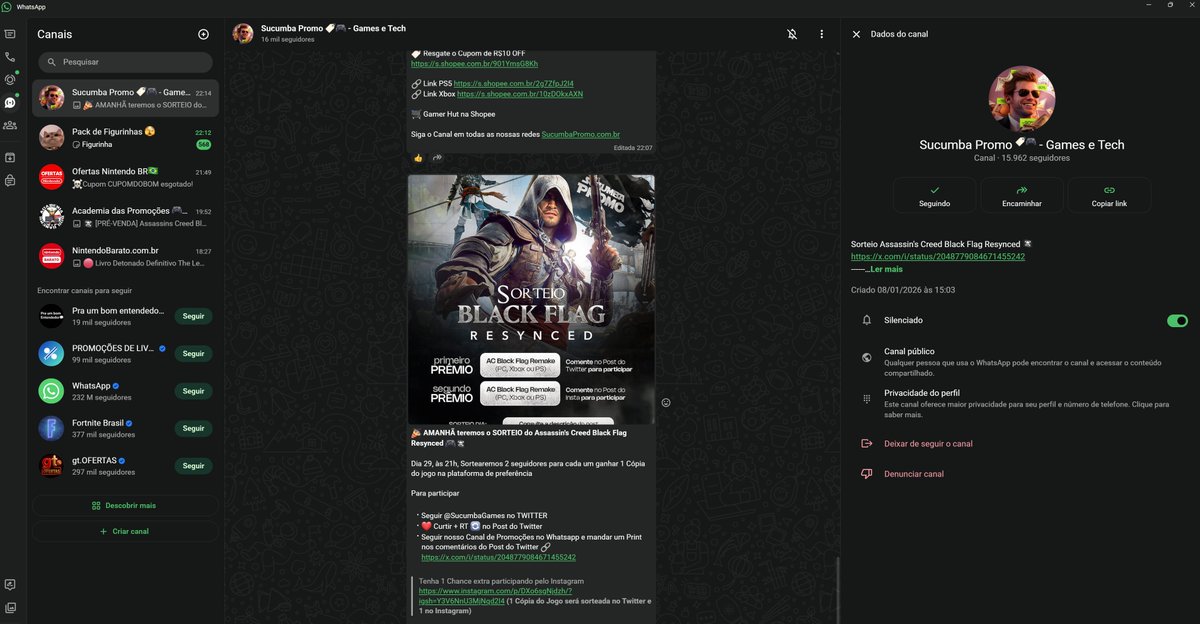Click the Criar canal button
Image resolution: width=1200 pixels, height=624 pixels.
[x=125, y=531]
